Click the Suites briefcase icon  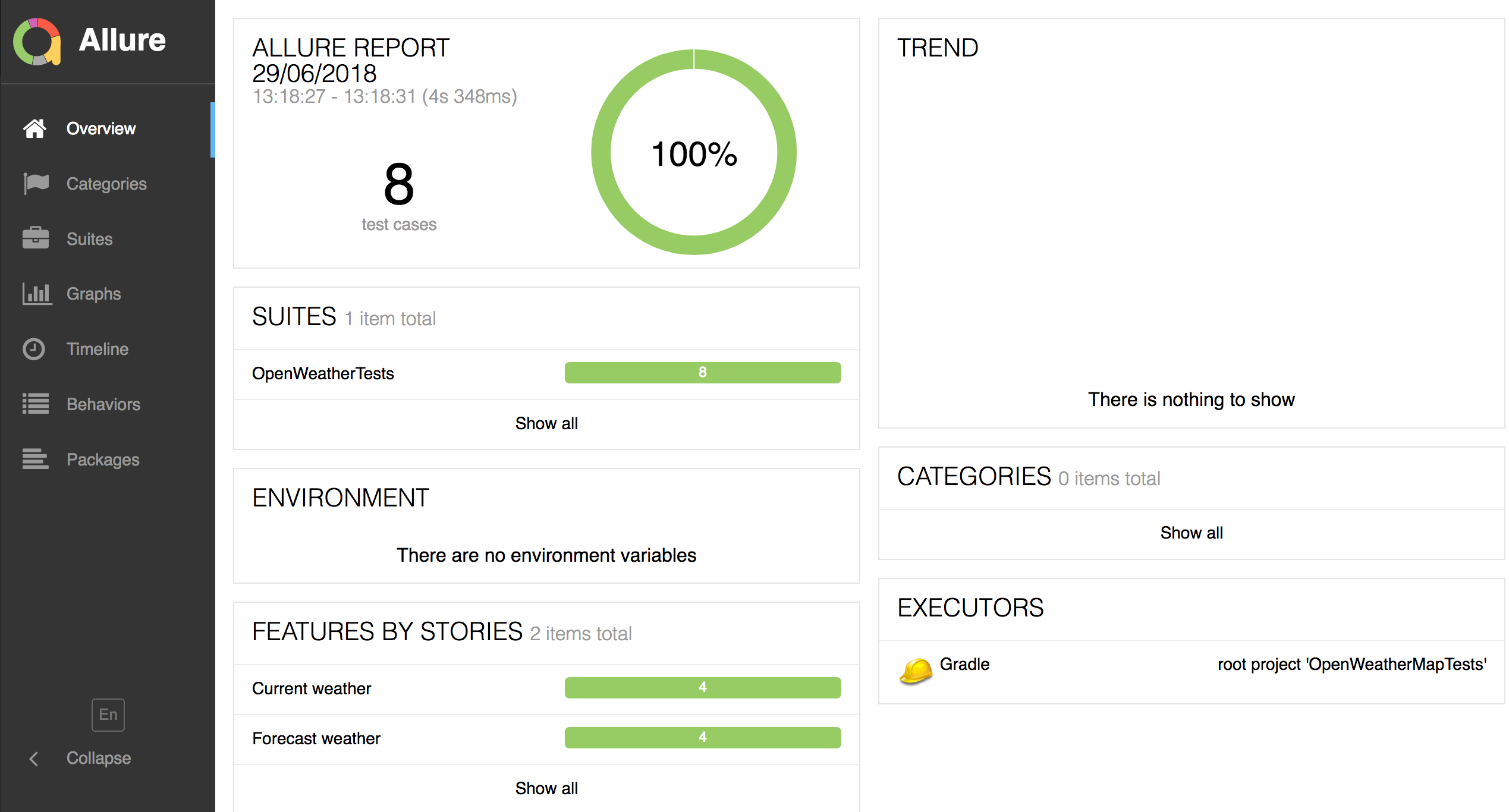[36, 238]
